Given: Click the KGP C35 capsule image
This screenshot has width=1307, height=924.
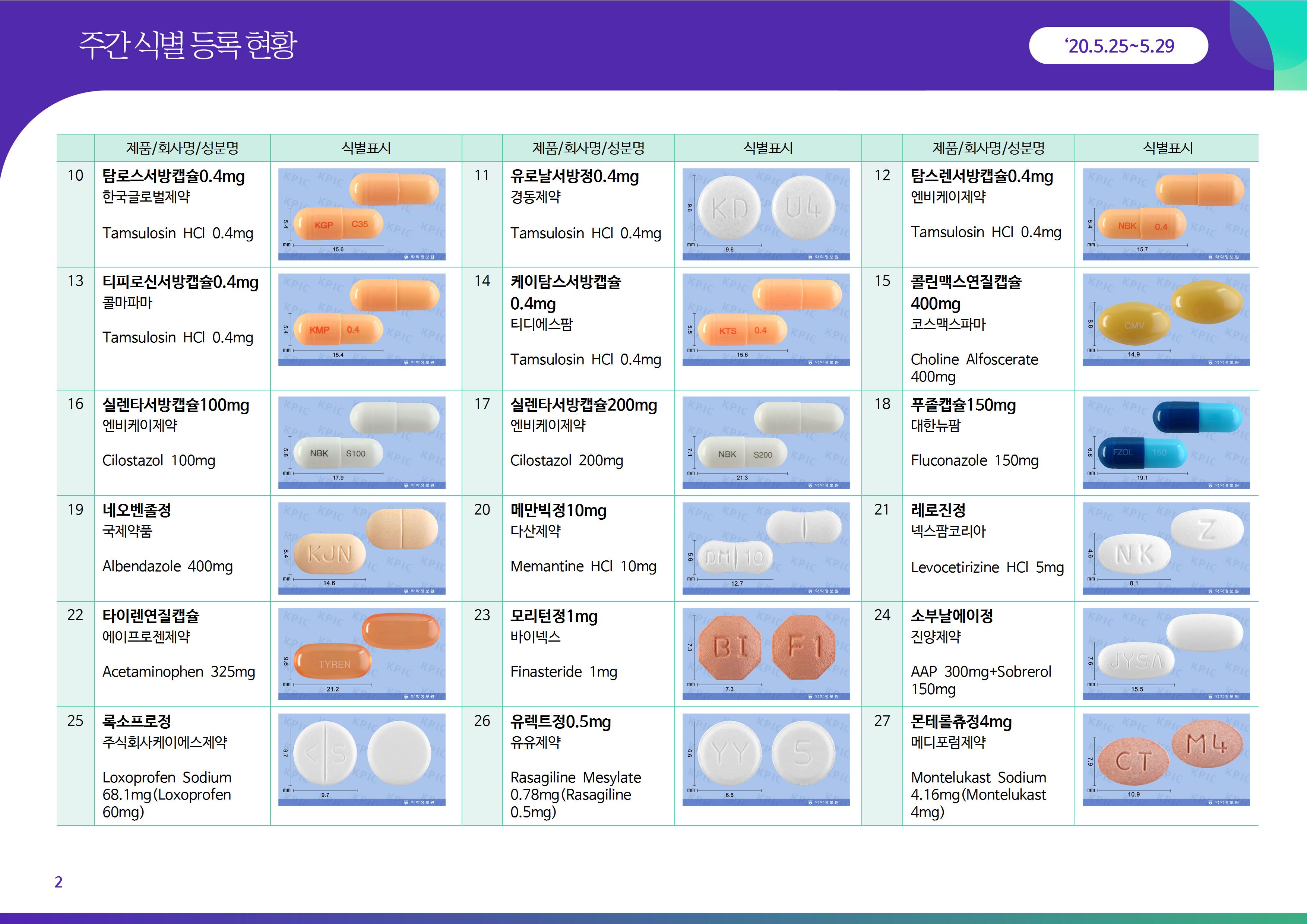Looking at the screenshot, I should [361, 214].
